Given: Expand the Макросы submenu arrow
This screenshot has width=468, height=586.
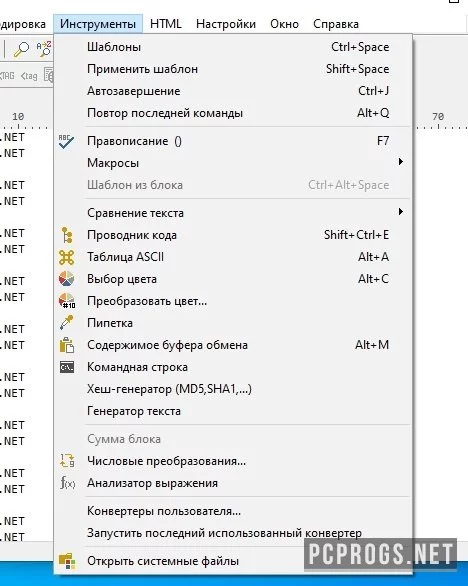Looking at the screenshot, I should pyautogui.click(x=401, y=162).
